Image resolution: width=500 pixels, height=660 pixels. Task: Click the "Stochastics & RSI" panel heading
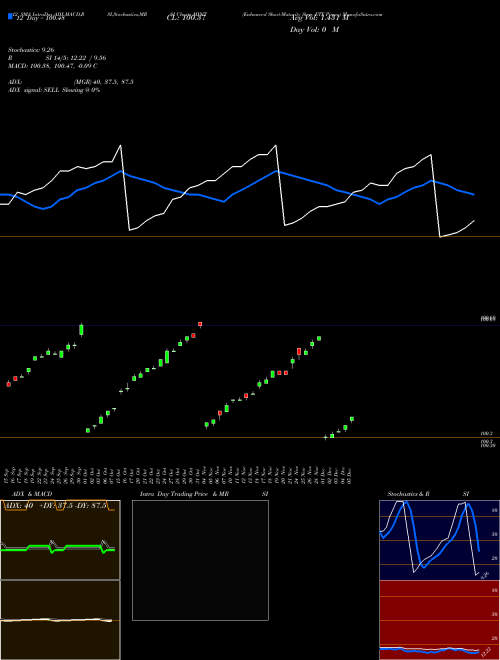coord(428,494)
